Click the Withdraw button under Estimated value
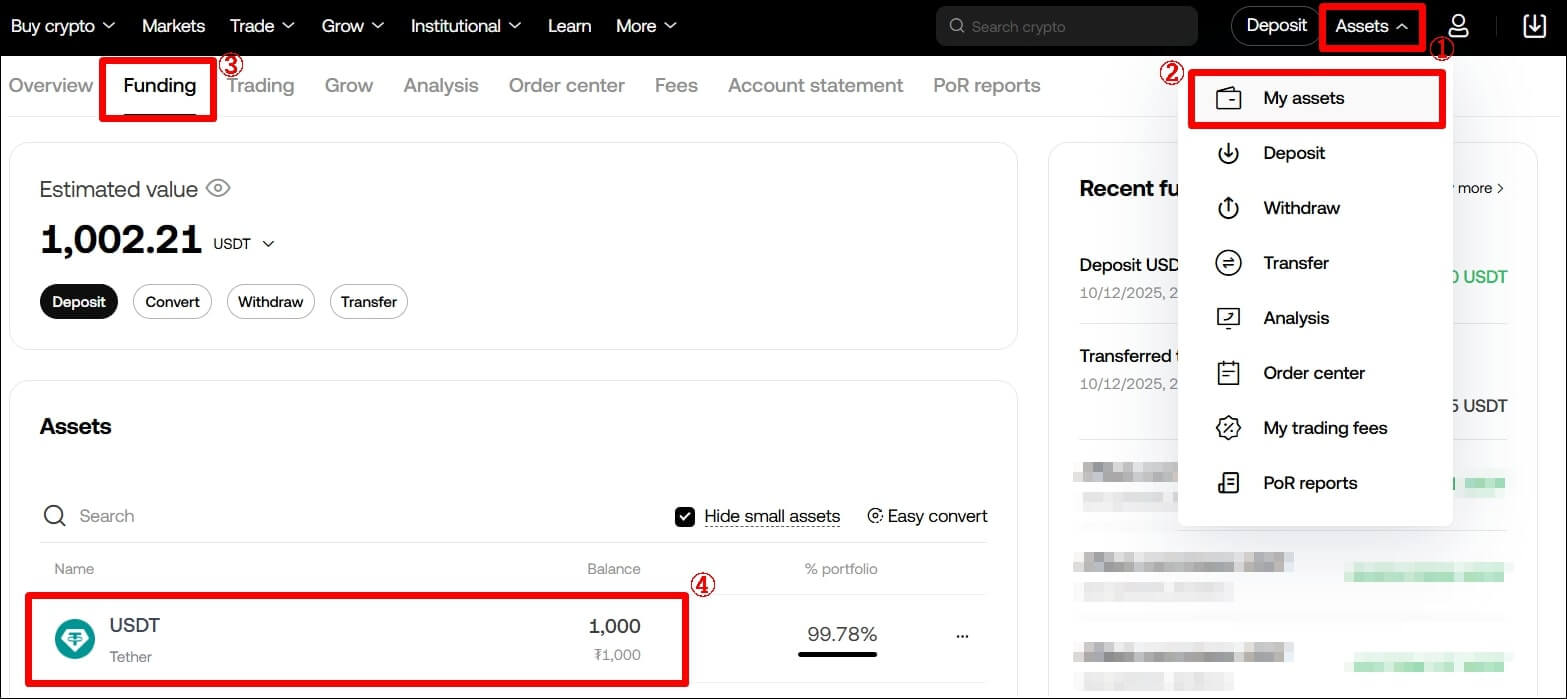Screen dimensions: 1567x699 click(270, 302)
